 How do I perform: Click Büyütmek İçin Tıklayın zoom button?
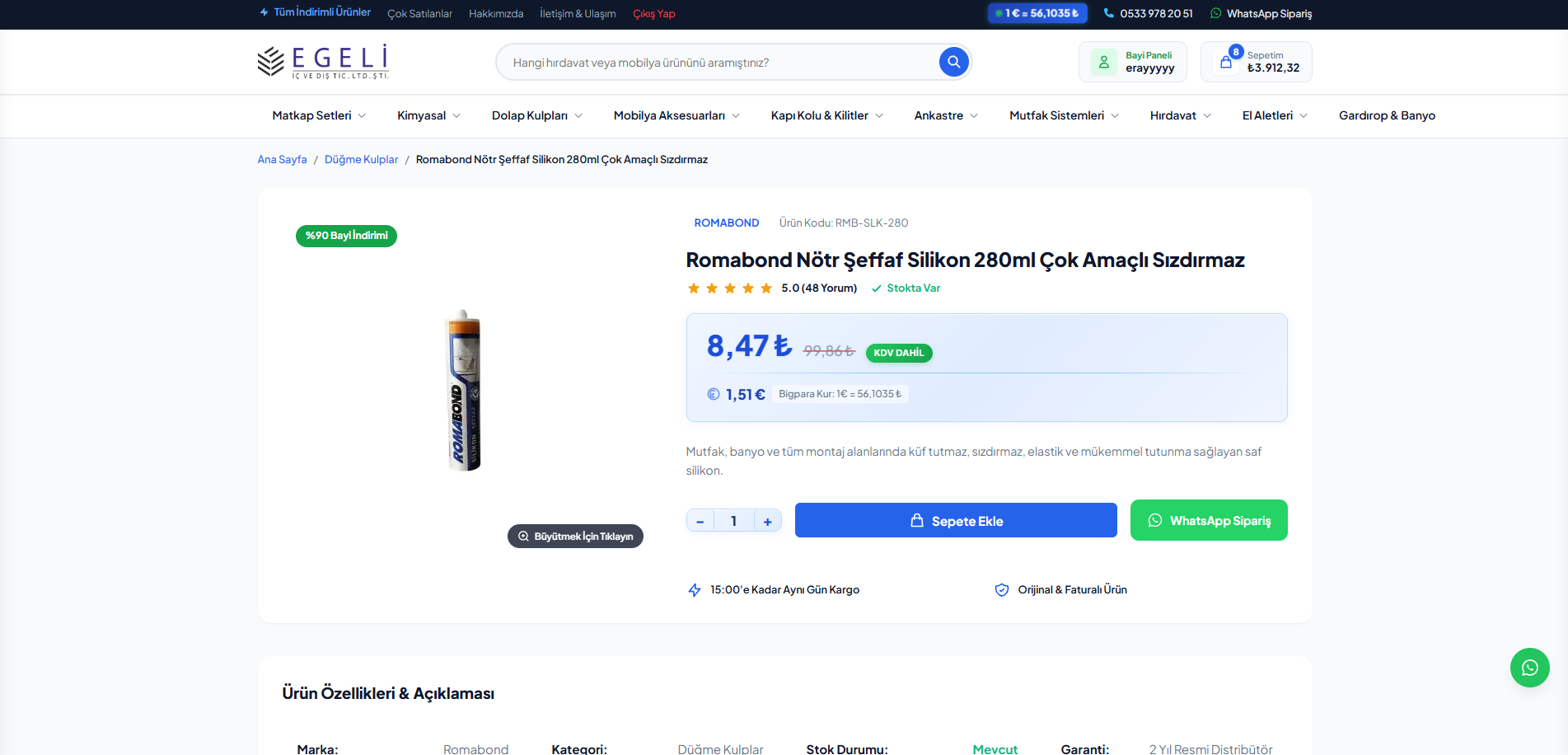pos(575,536)
